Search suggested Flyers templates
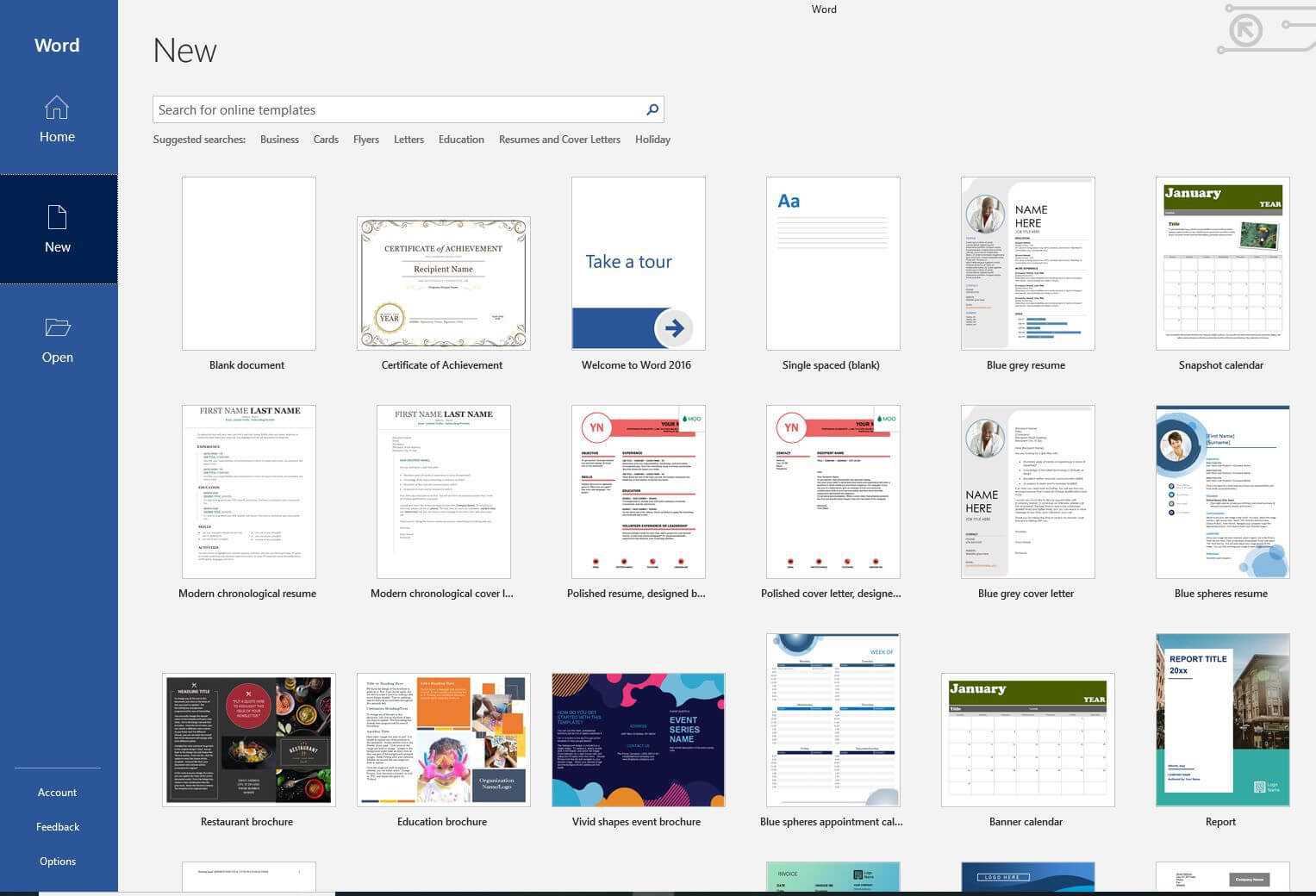 tap(366, 140)
